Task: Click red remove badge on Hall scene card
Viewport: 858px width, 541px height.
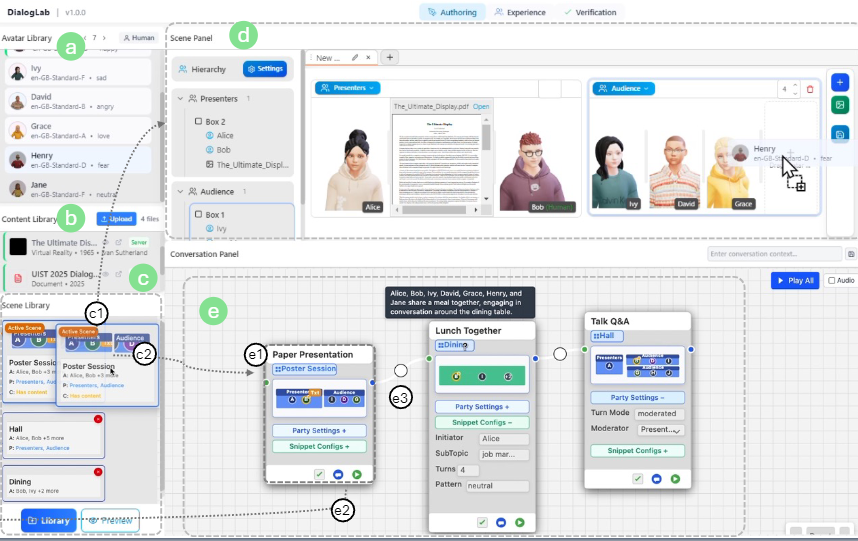Action: [97, 419]
